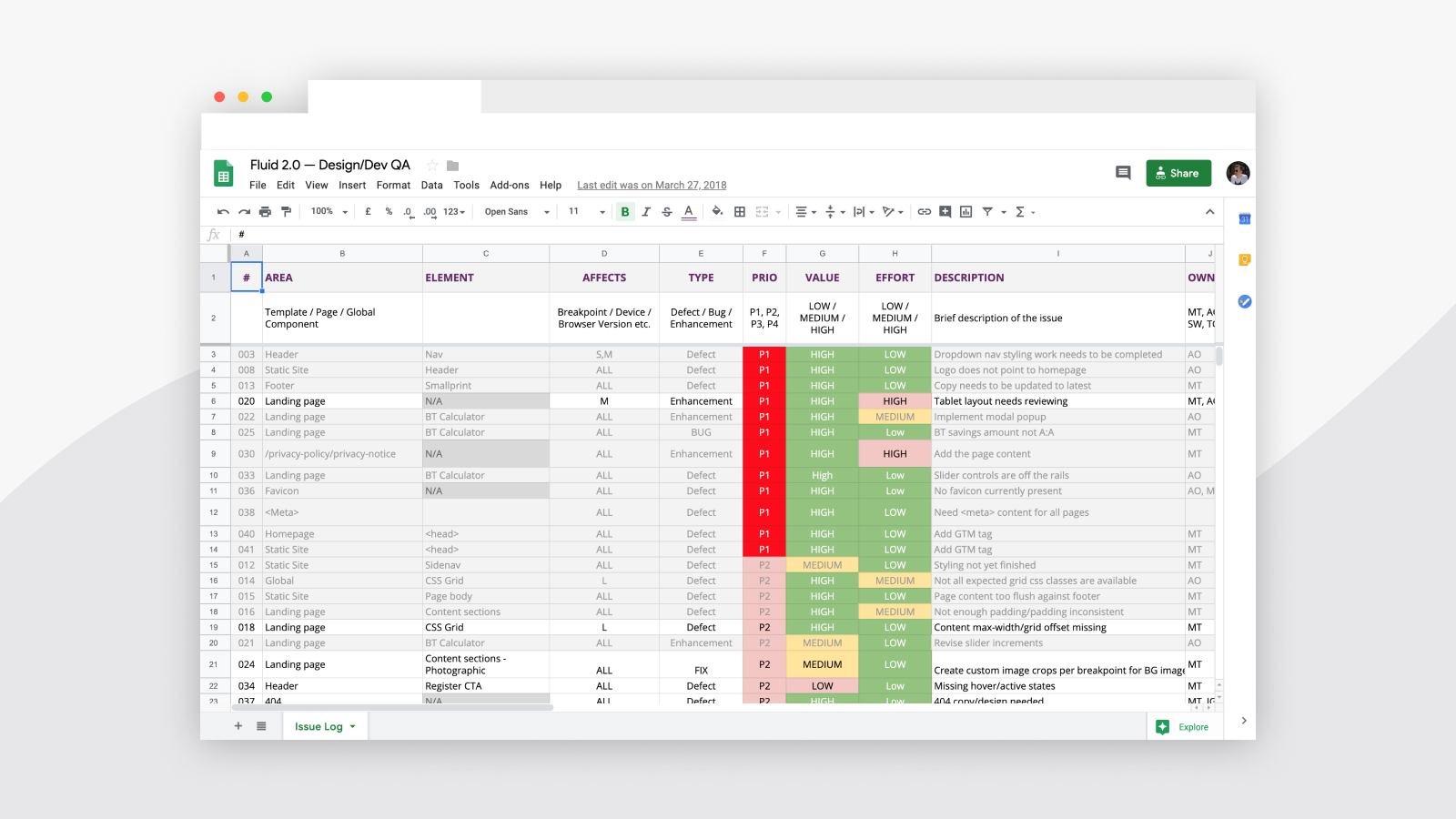The height and width of the screenshot is (819, 1456).
Task: Open the Horizontal align dropdown
Action: tap(806, 212)
